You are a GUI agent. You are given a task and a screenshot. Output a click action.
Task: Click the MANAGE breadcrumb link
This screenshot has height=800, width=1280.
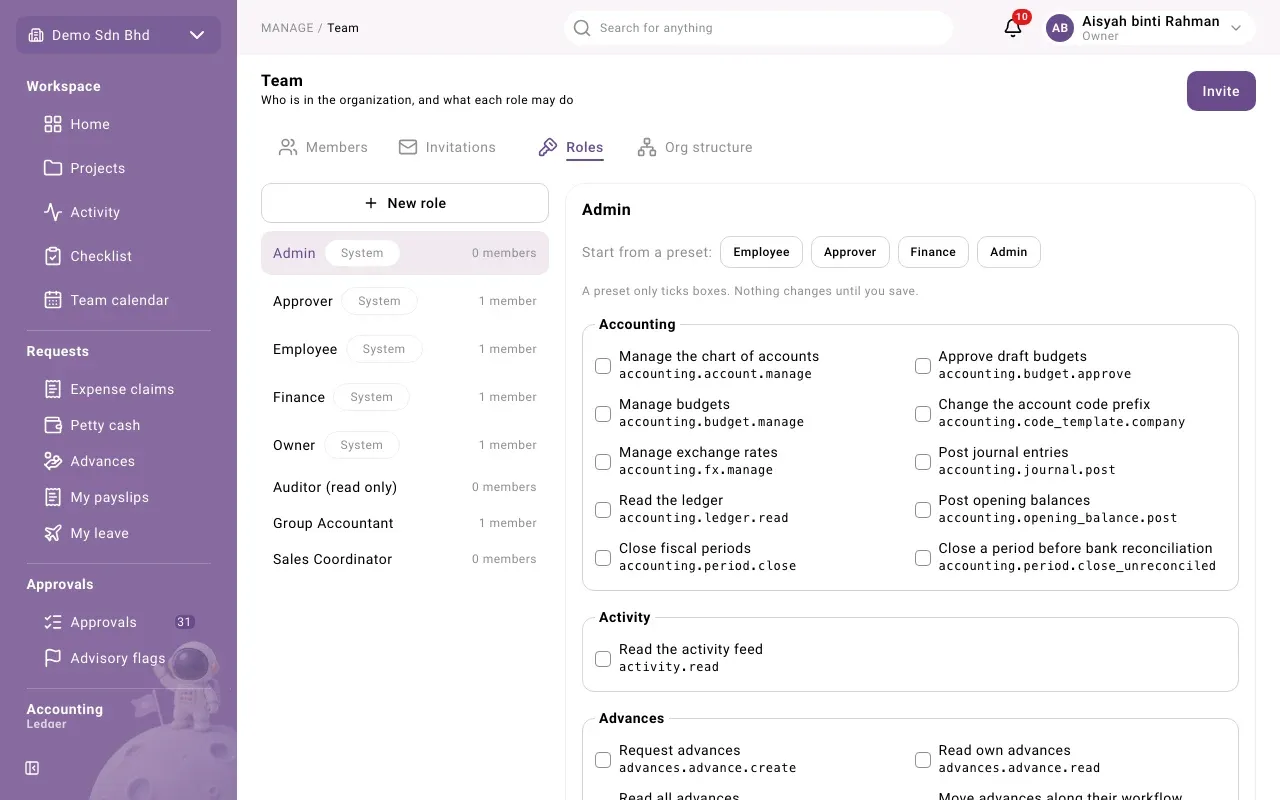click(x=287, y=28)
